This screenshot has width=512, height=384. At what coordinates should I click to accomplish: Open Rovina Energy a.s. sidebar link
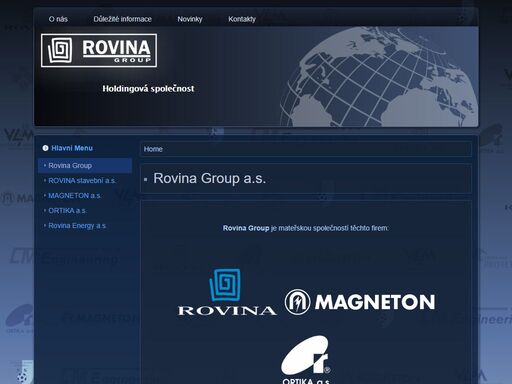pyautogui.click(x=77, y=226)
